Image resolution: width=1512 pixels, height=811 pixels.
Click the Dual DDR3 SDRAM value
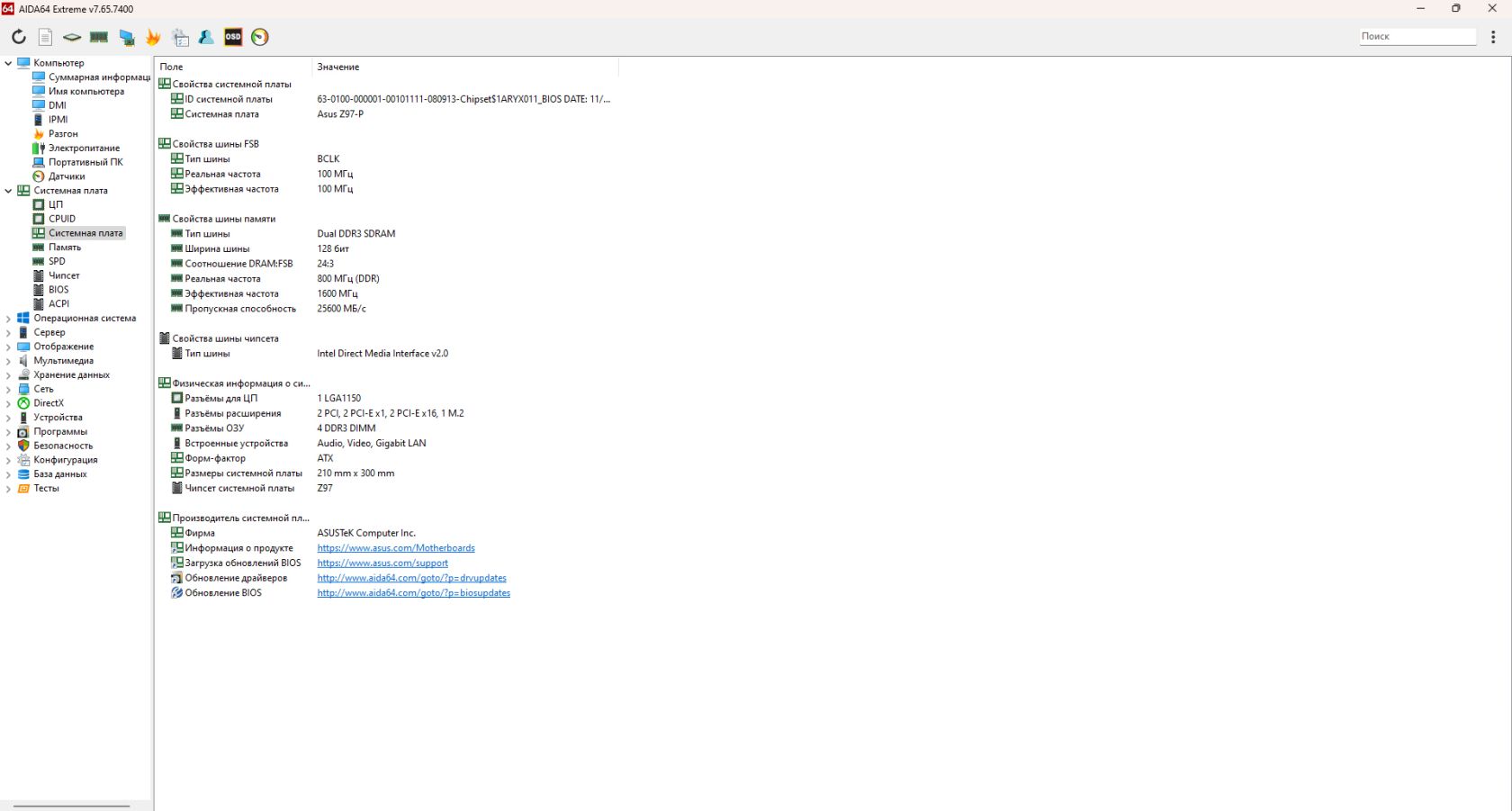click(355, 234)
